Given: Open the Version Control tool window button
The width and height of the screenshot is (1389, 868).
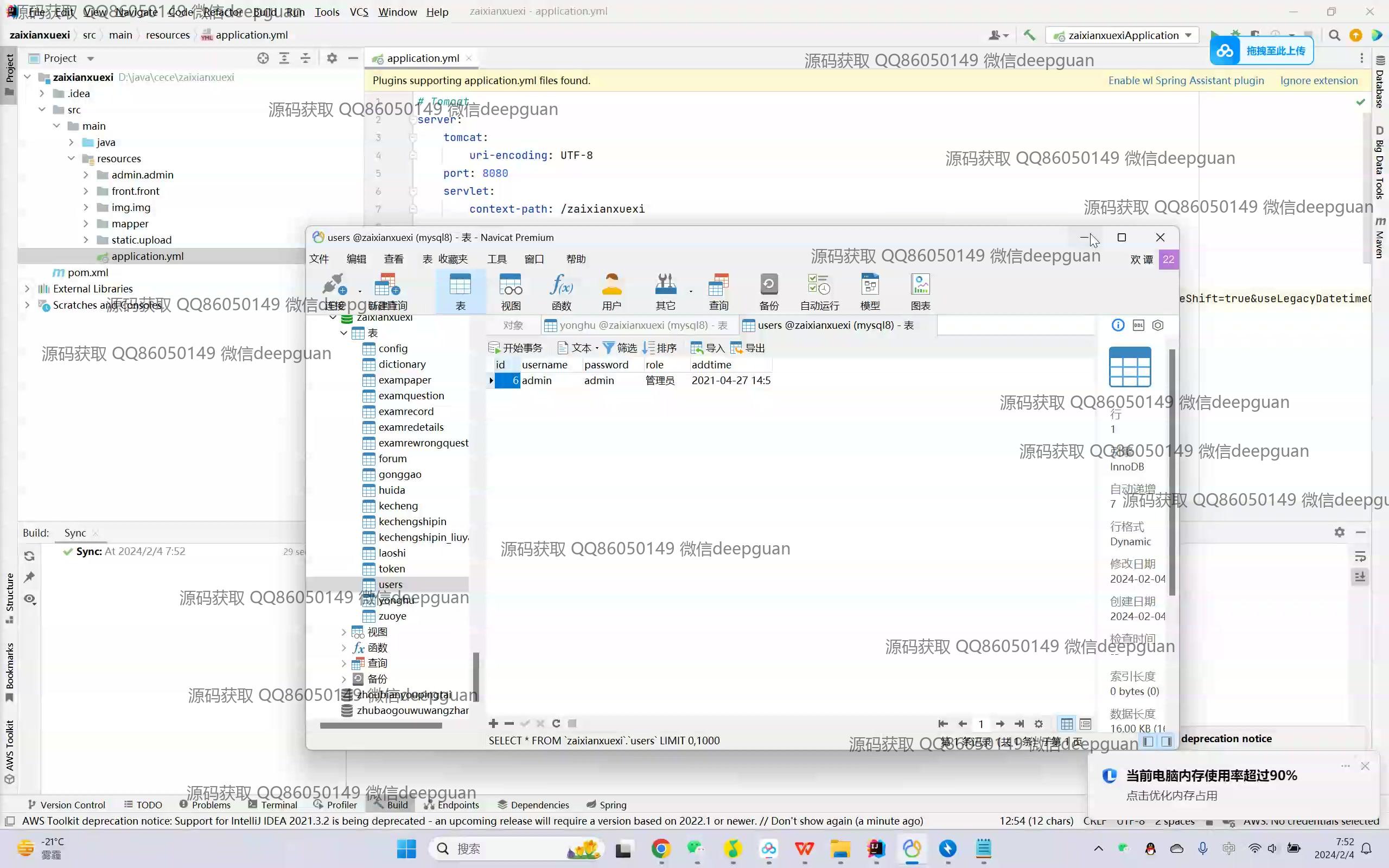Looking at the screenshot, I should 67,805.
